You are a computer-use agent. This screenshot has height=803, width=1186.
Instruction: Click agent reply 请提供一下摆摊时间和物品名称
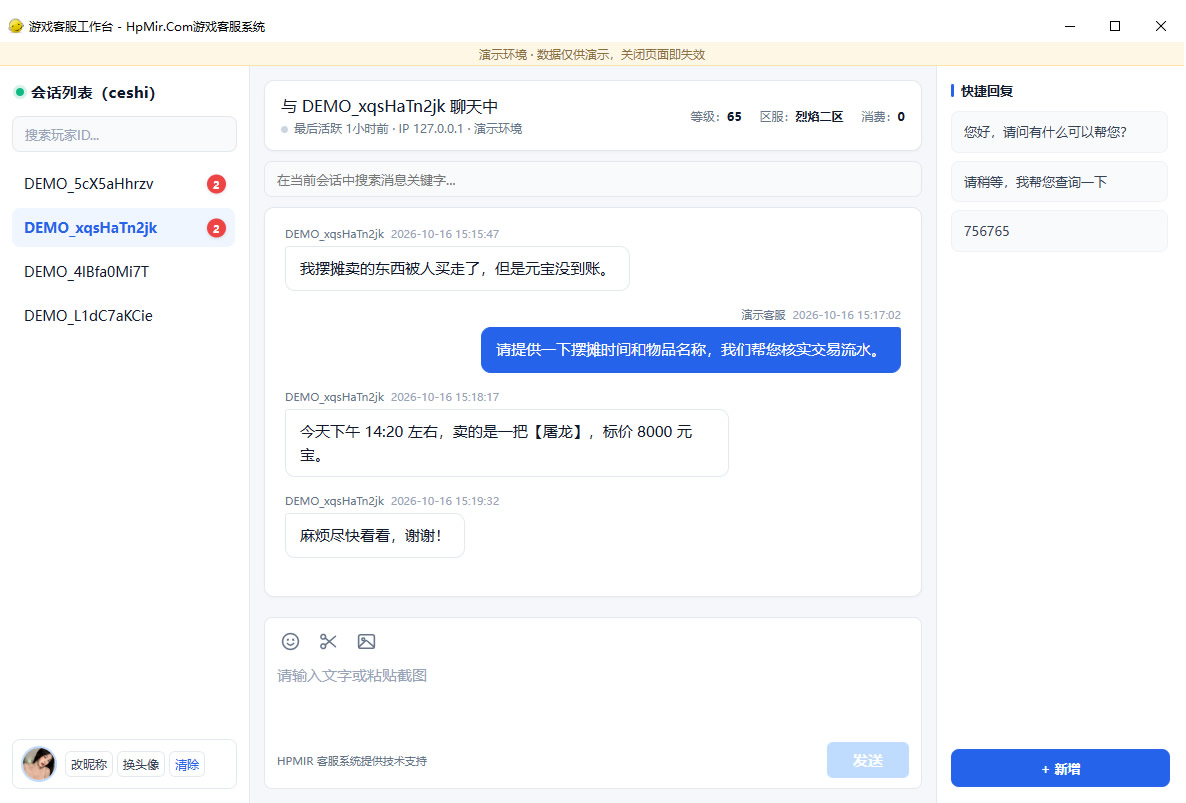click(691, 350)
